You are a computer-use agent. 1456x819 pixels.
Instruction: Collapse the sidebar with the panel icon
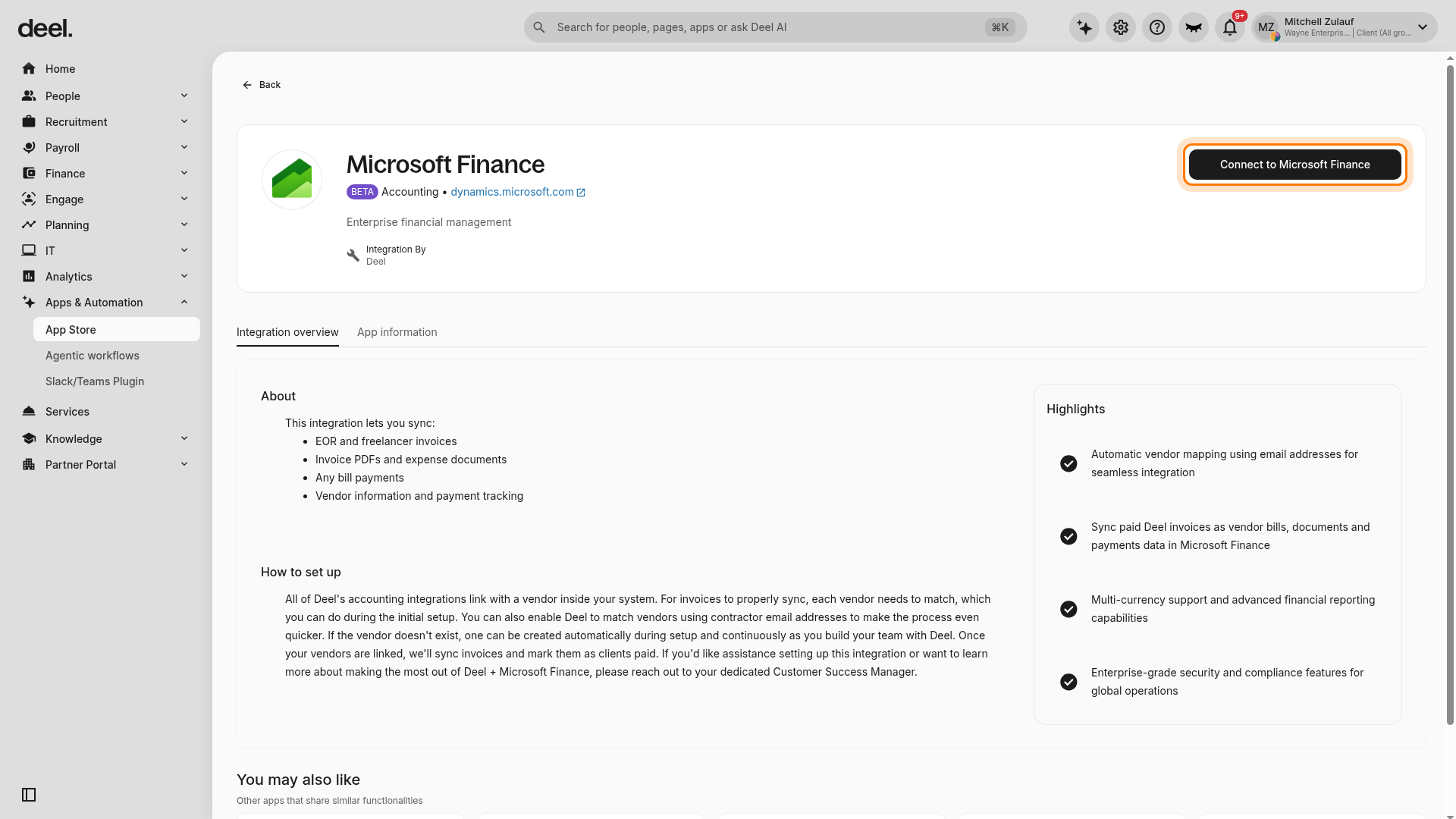point(29,795)
